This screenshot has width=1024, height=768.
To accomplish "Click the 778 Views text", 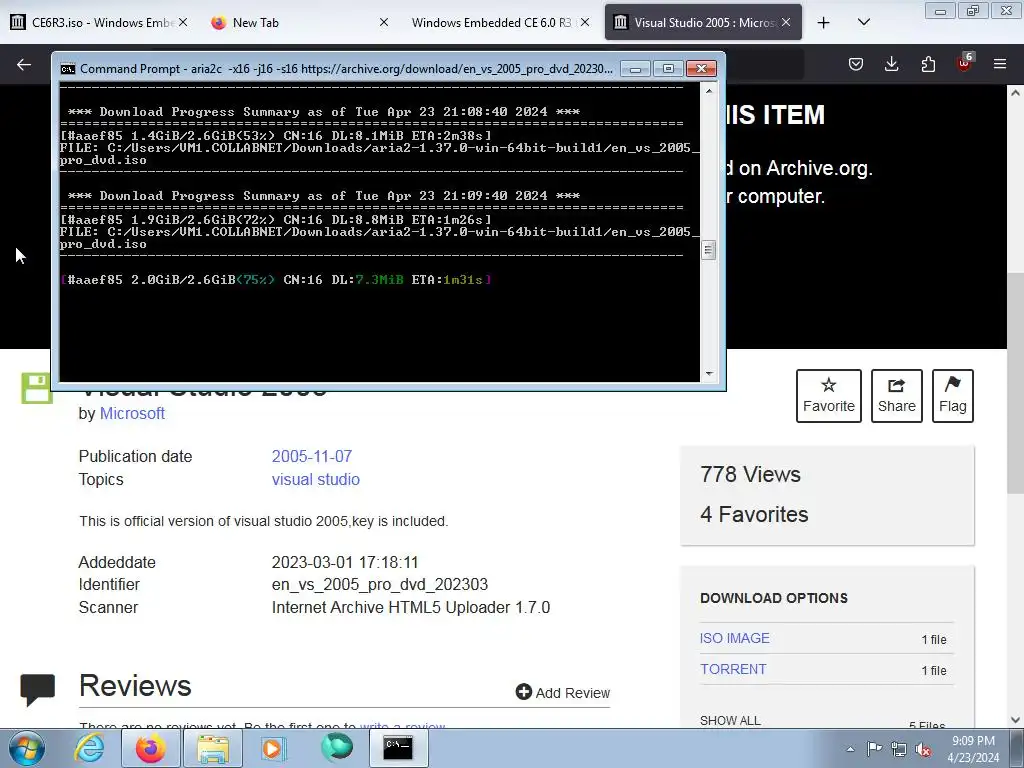I will pyautogui.click(x=750, y=474).
